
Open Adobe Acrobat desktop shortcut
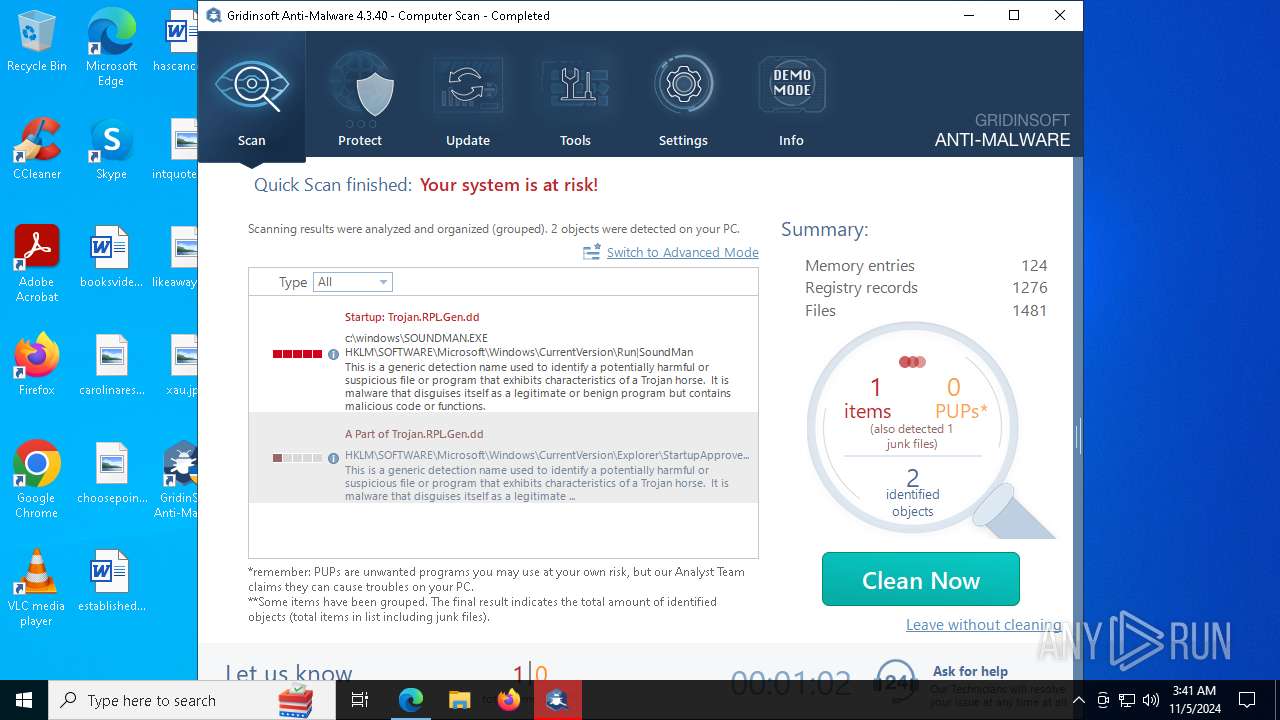[37, 264]
